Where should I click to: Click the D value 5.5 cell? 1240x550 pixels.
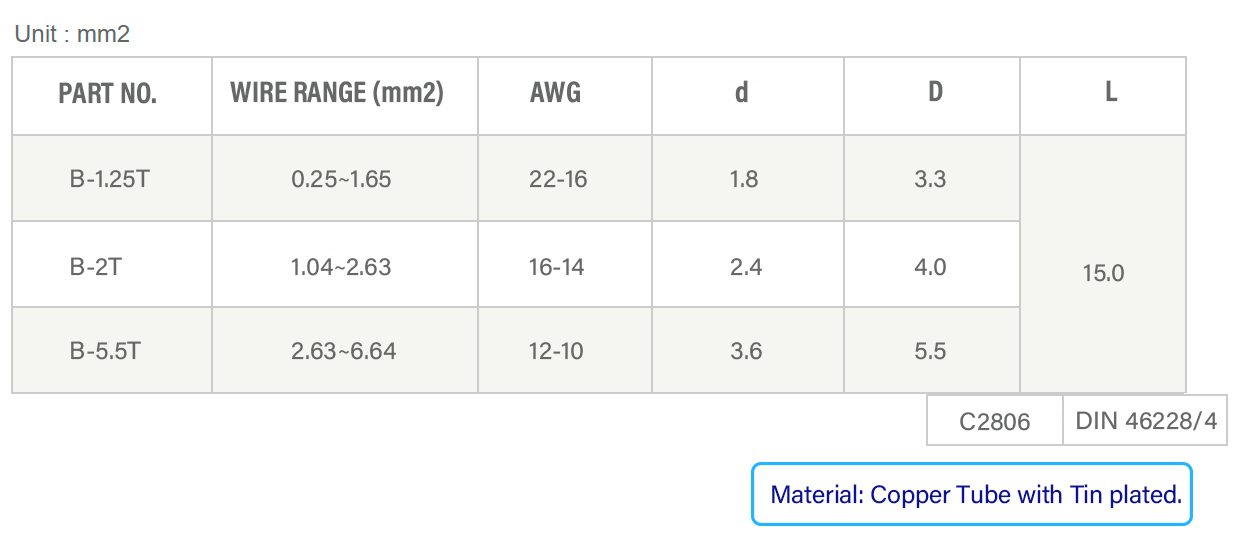coord(932,350)
